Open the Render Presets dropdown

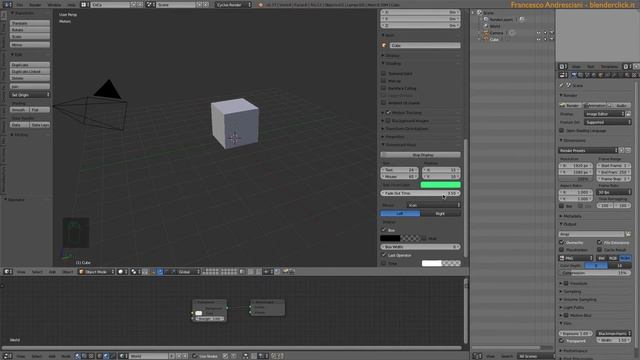[x=588, y=150]
